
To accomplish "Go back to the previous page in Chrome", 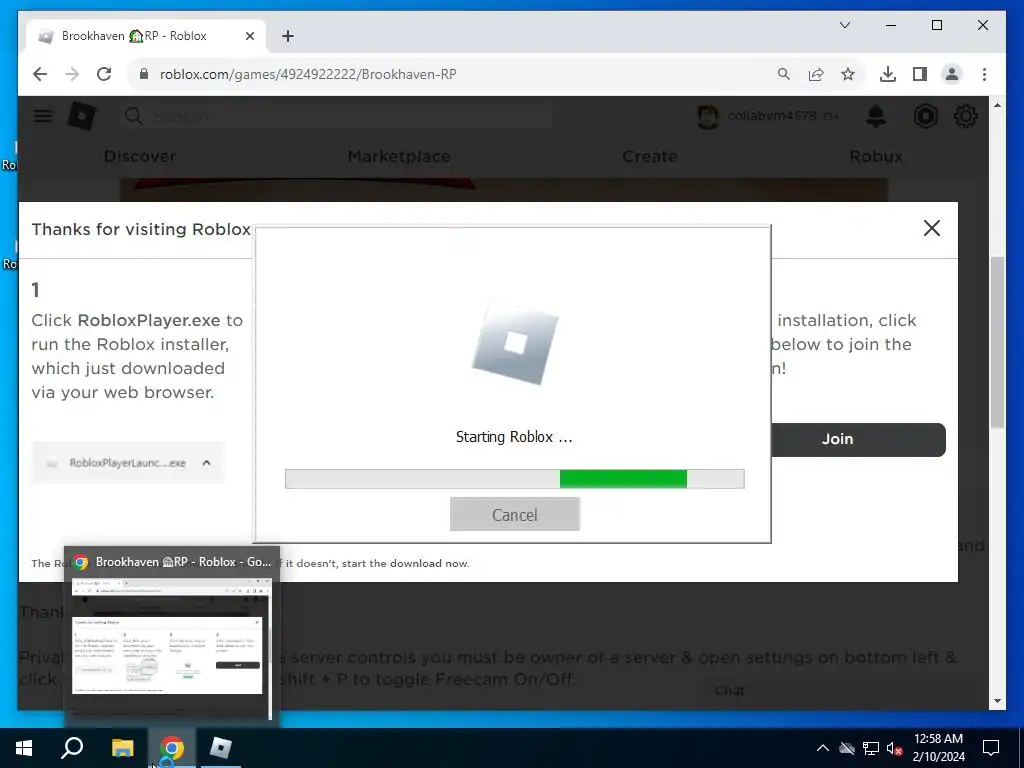I will pyautogui.click(x=40, y=74).
